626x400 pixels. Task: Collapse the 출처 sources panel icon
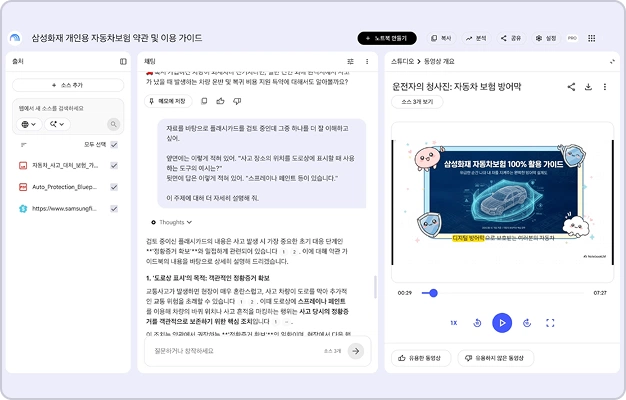pyautogui.click(x=123, y=61)
